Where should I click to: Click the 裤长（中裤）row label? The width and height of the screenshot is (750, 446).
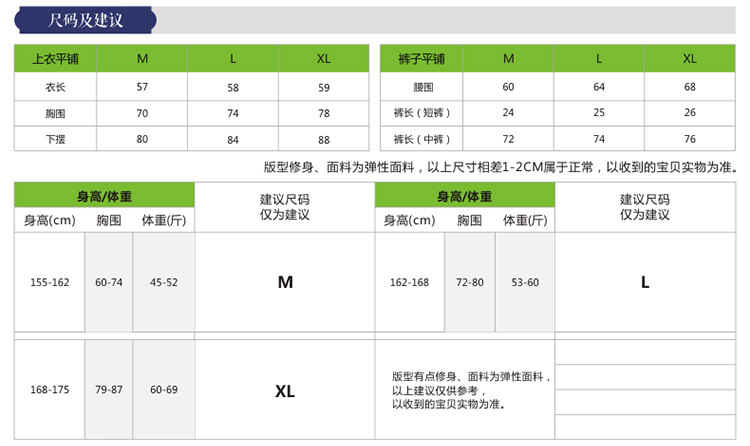pyautogui.click(x=421, y=139)
